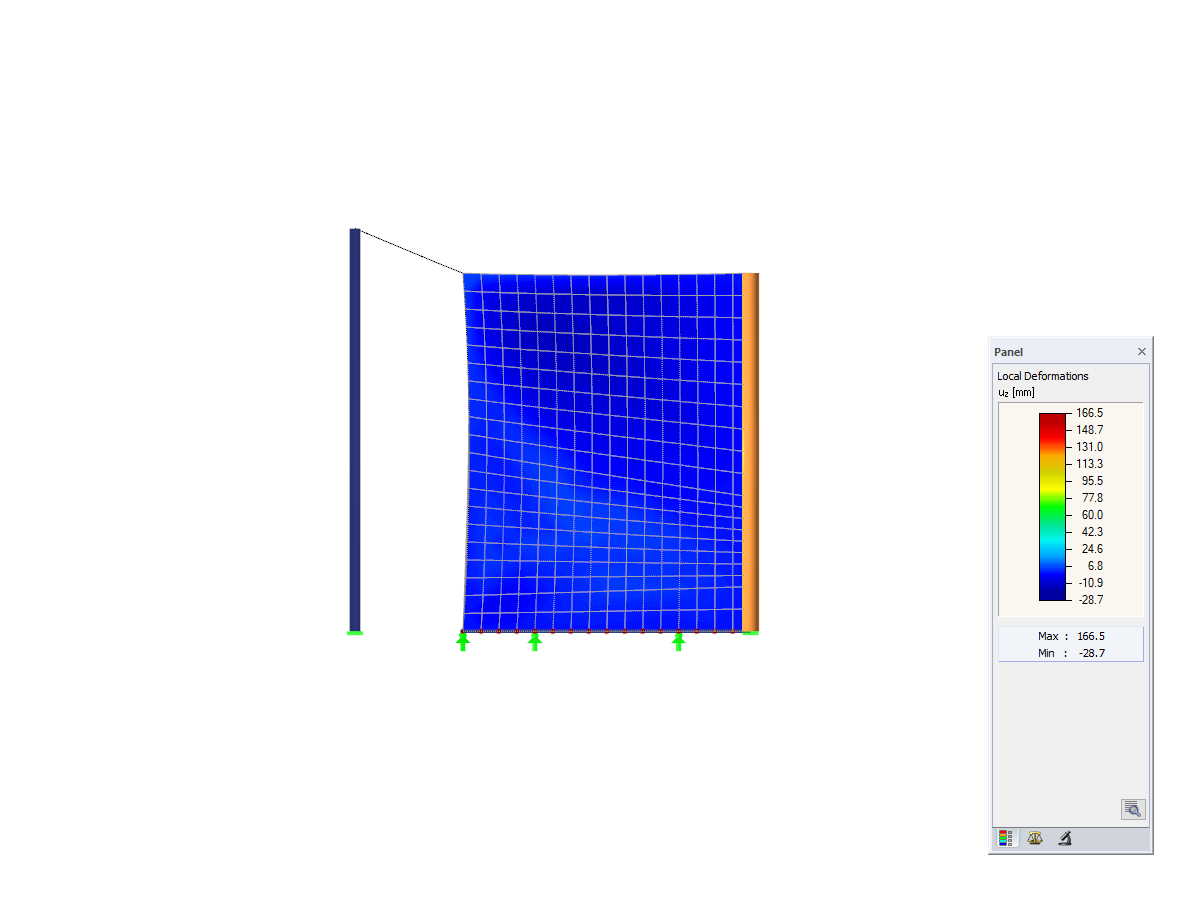The height and width of the screenshot is (900, 1200).
Task: Click the 166.5 value on the color scale
Action: (x=1089, y=412)
